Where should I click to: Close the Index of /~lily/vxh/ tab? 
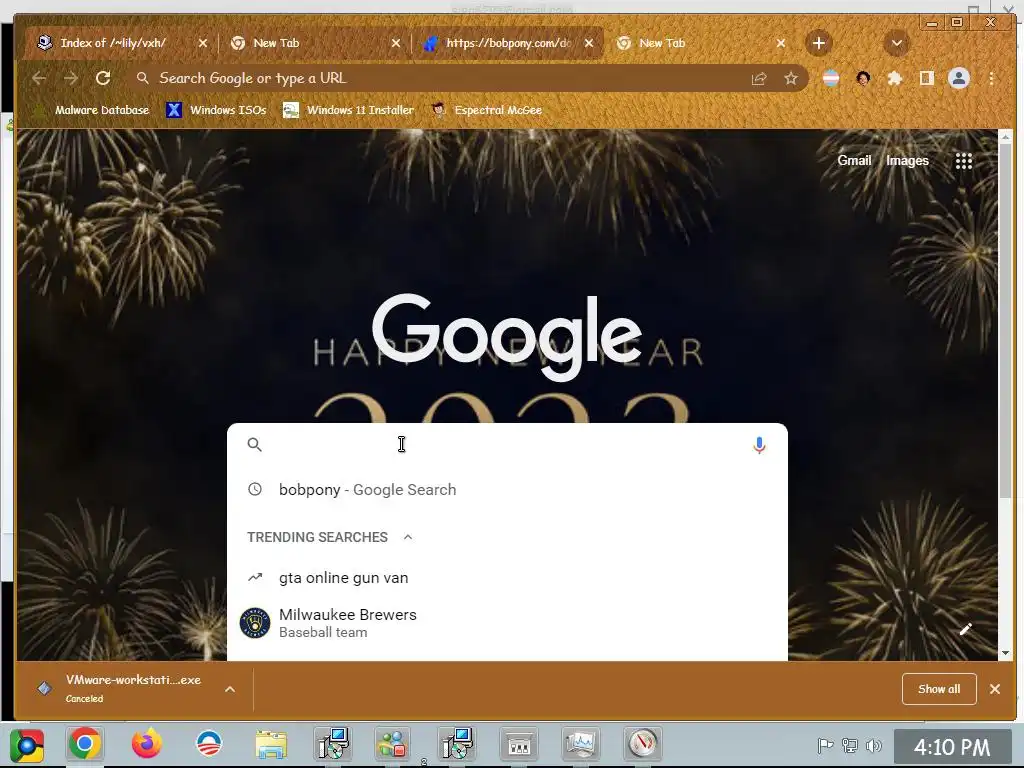[x=202, y=43]
